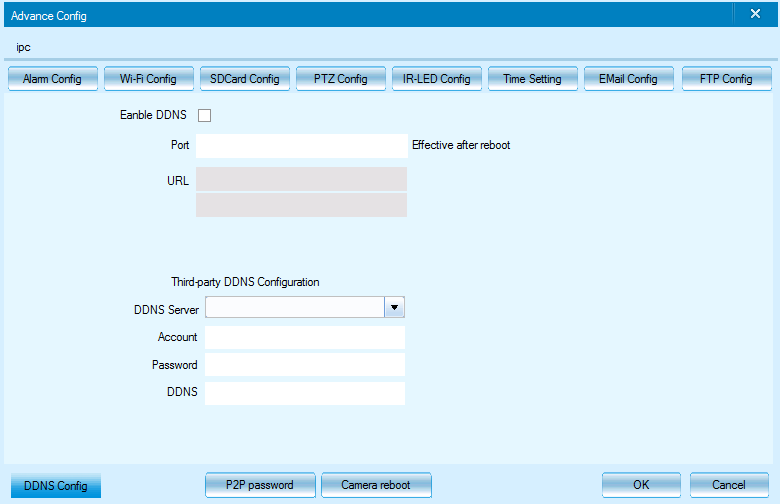780x504 pixels.
Task: Cancel the Advance Config dialog
Action: [729, 485]
